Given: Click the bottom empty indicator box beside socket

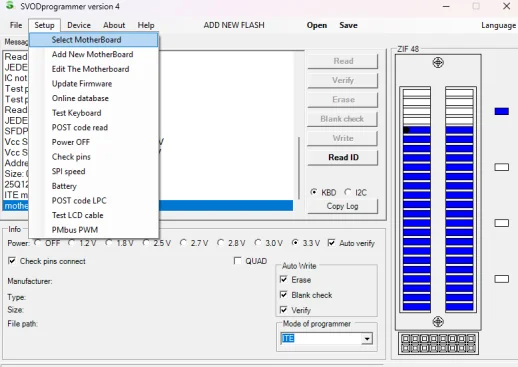Looking at the screenshot, I should (501, 279).
